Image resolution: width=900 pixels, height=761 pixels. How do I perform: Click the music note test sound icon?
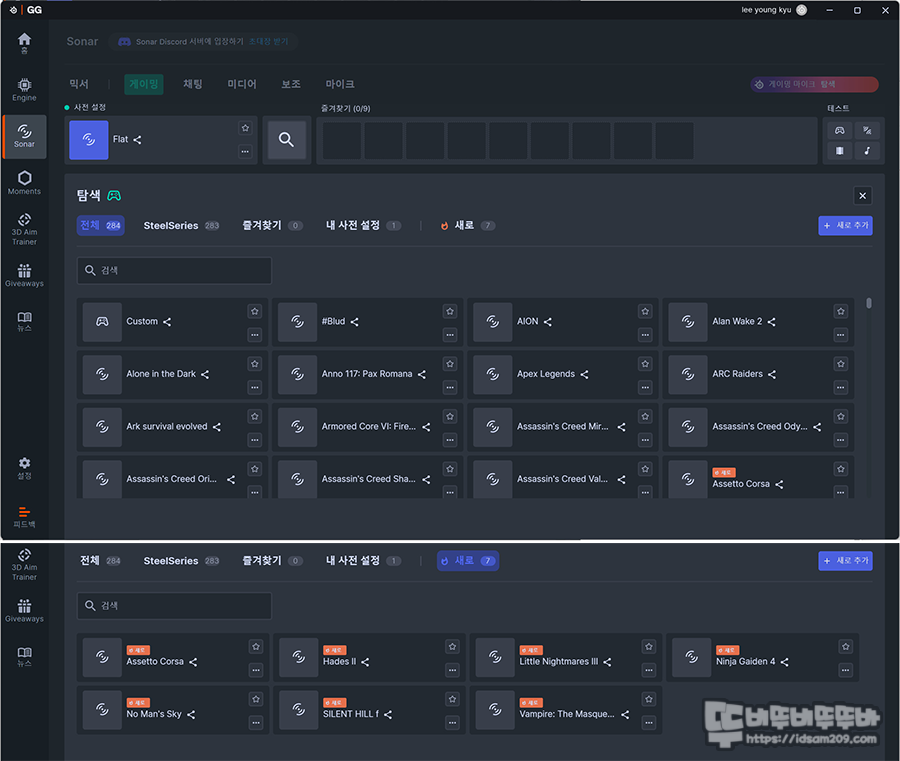(x=867, y=150)
